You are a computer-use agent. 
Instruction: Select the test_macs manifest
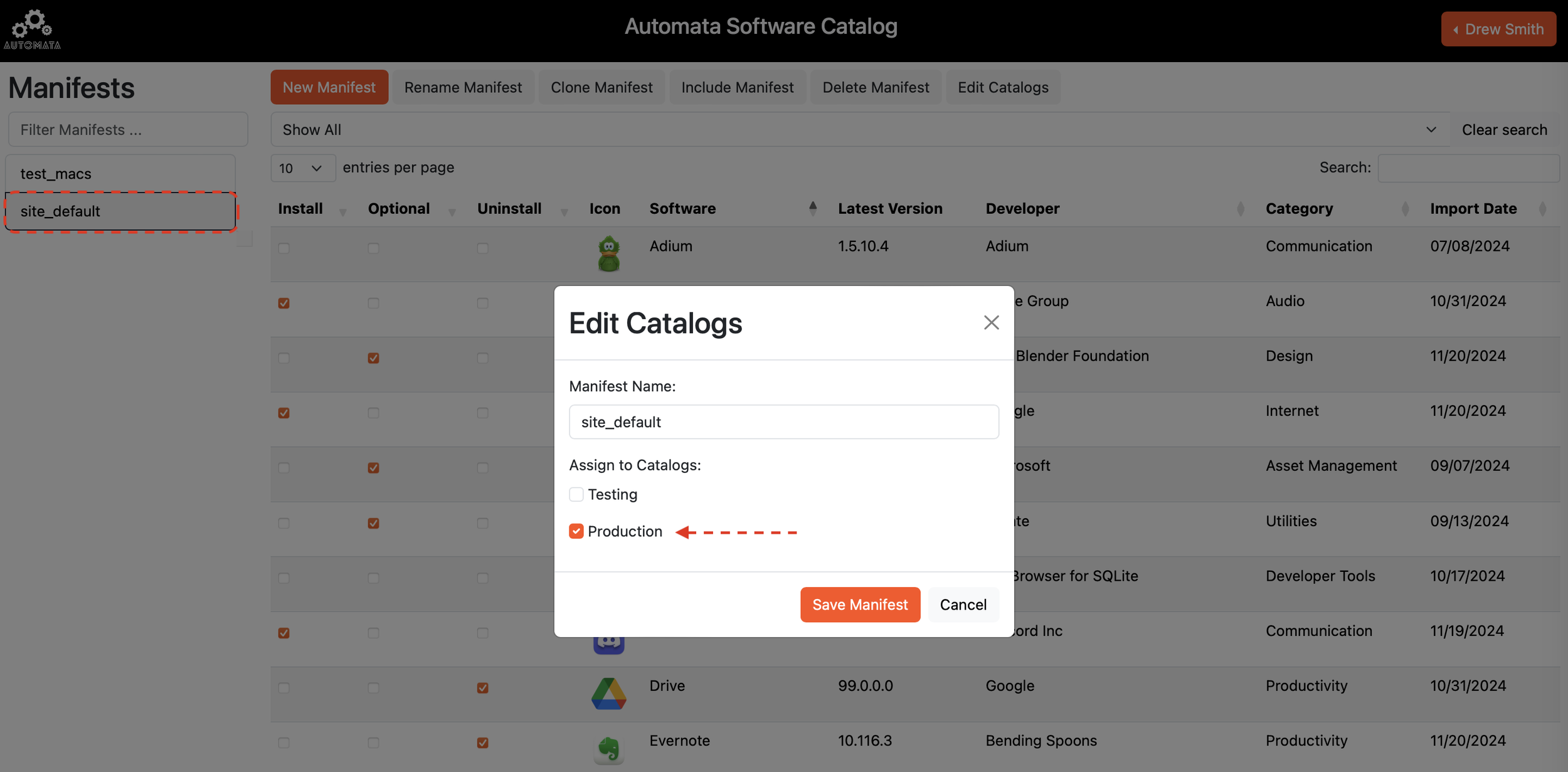click(x=120, y=174)
